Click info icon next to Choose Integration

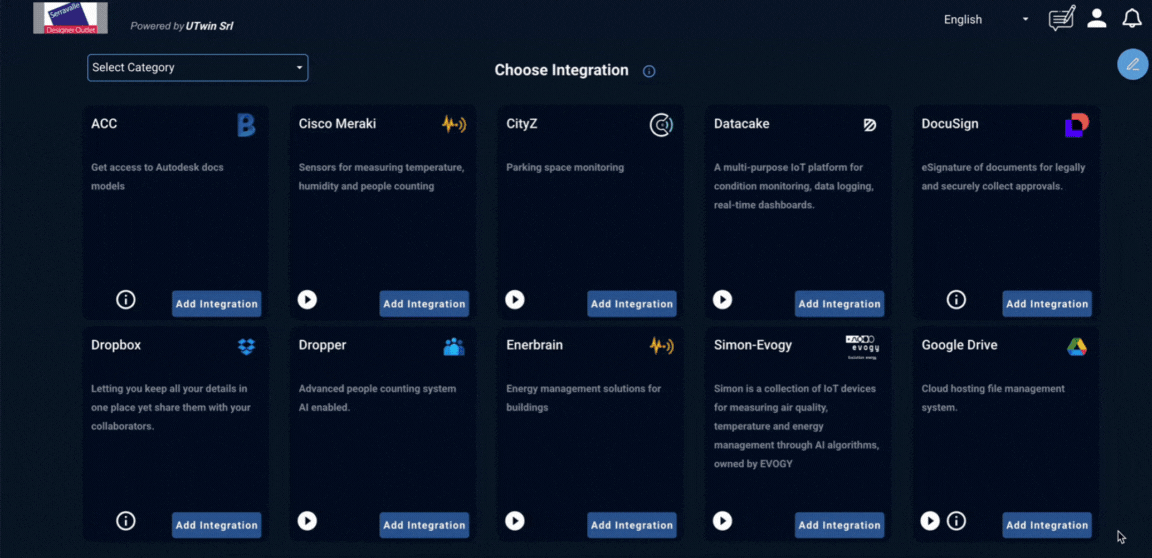[x=649, y=71]
